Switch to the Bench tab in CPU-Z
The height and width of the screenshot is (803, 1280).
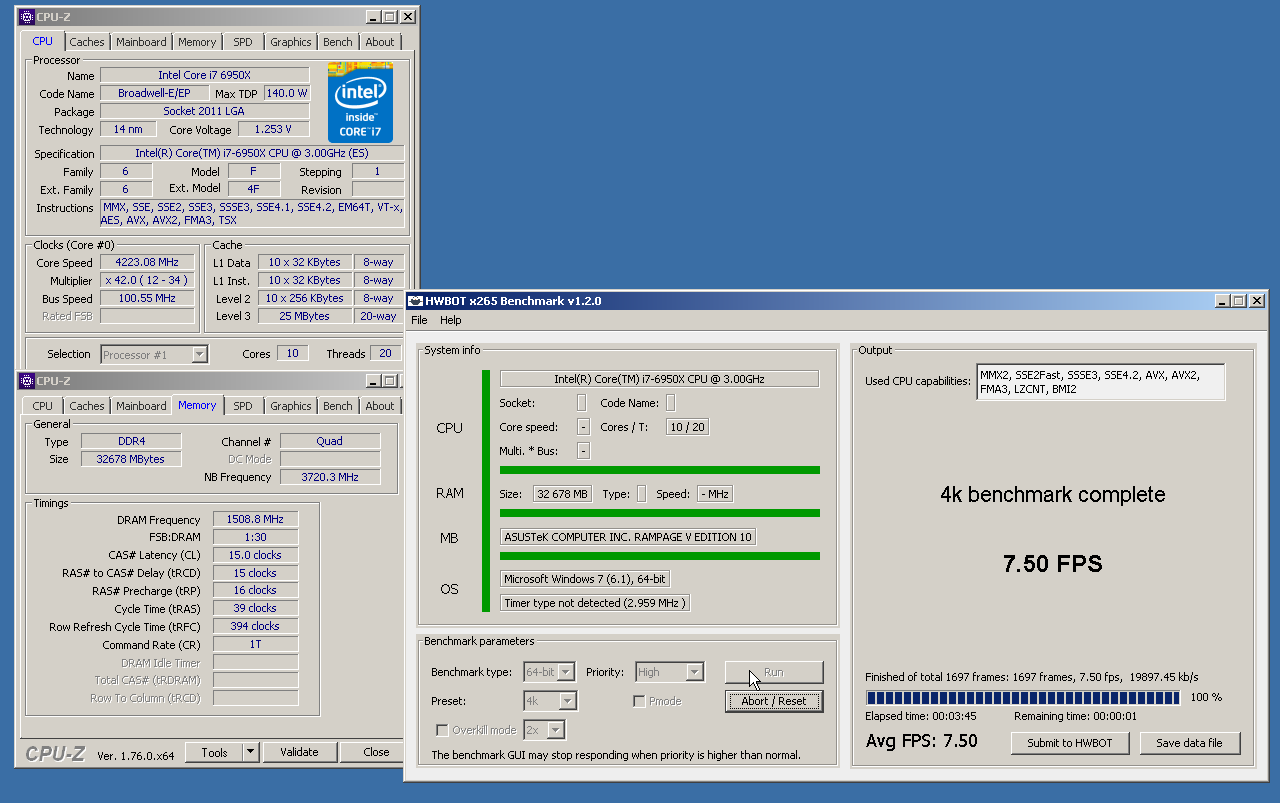(337, 405)
